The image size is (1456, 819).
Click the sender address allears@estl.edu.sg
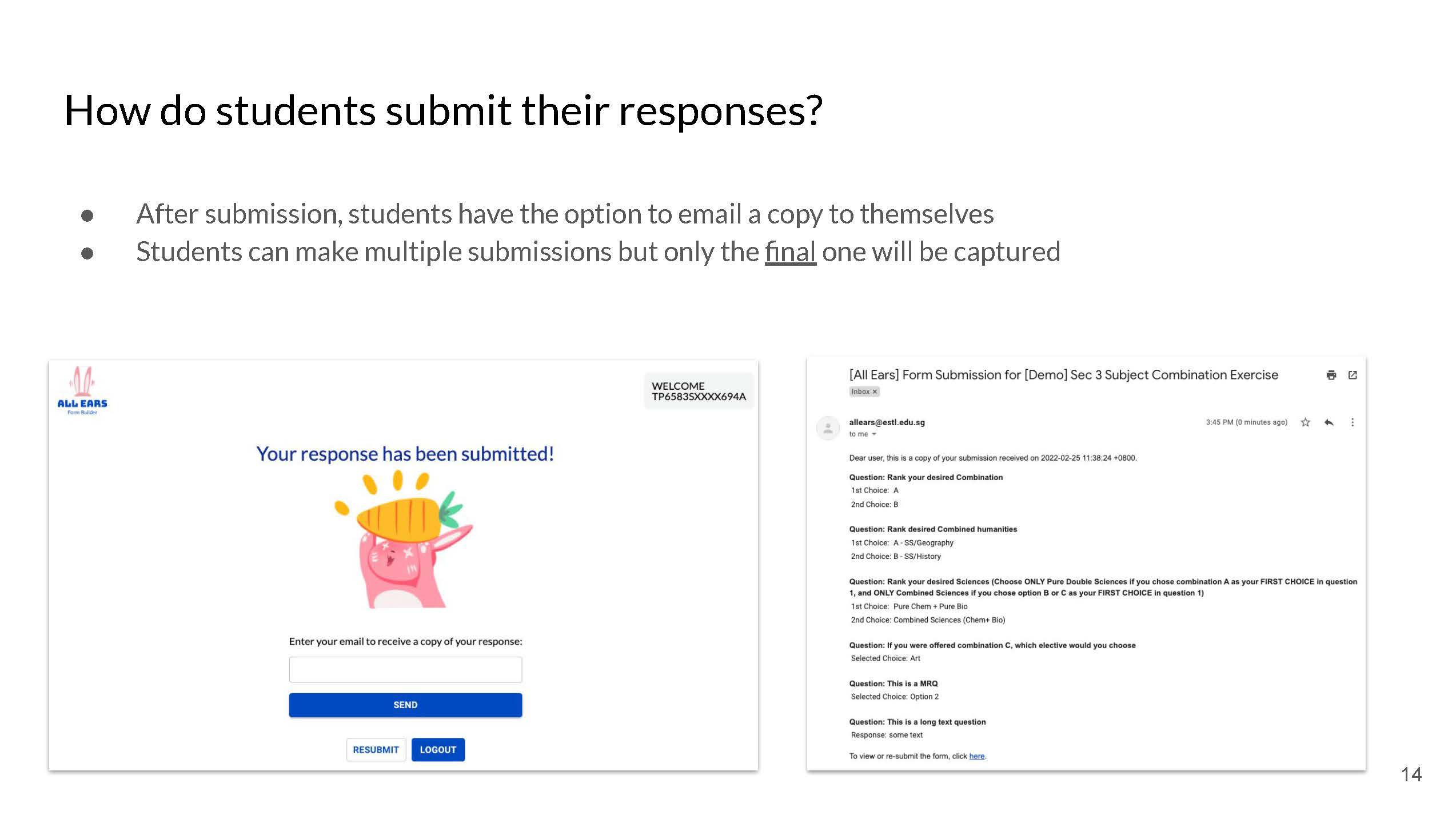tap(887, 422)
